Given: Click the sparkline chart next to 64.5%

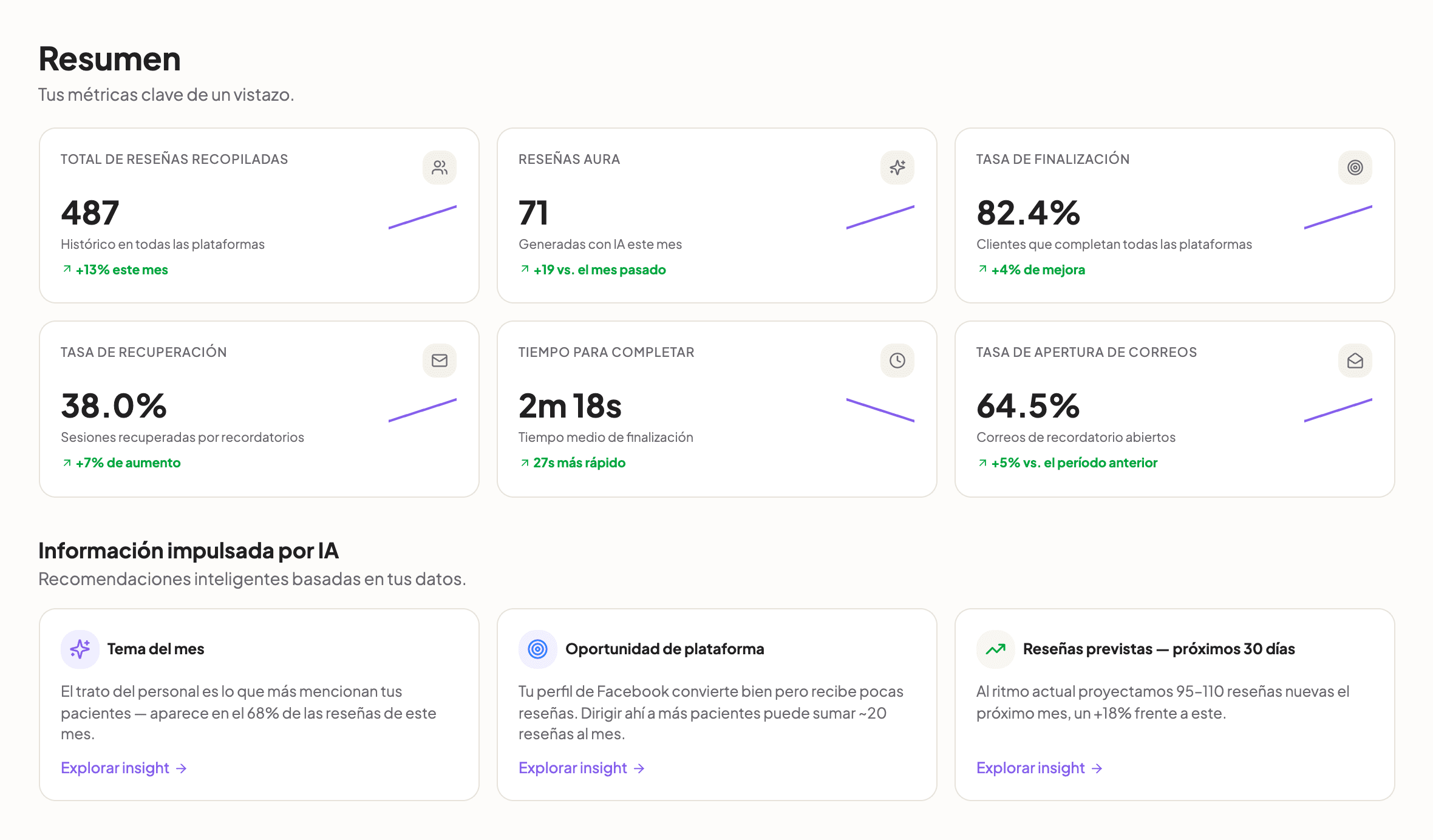Looking at the screenshot, I should tap(1338, 410).
